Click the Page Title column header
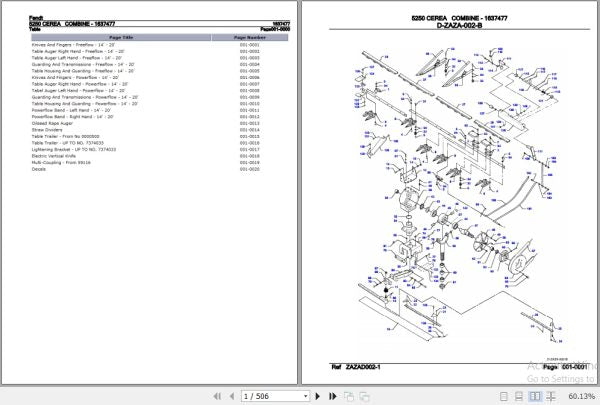This screenshot has width=600, height=405. pyautogui.click(x=121, y=38)
